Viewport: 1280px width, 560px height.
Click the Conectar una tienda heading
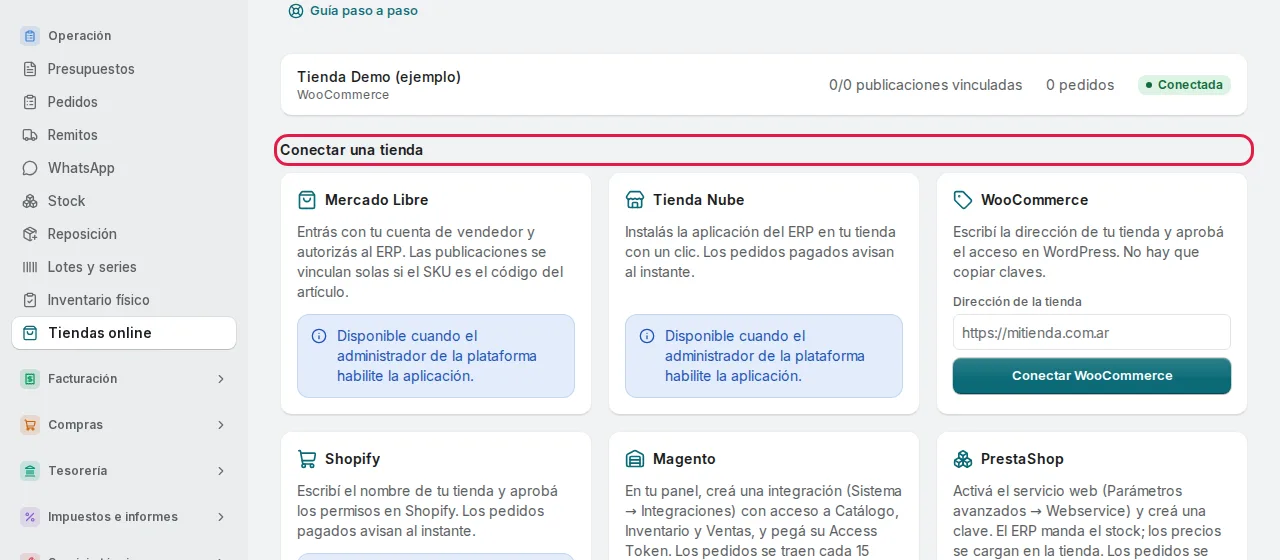(x=352, y=150)
